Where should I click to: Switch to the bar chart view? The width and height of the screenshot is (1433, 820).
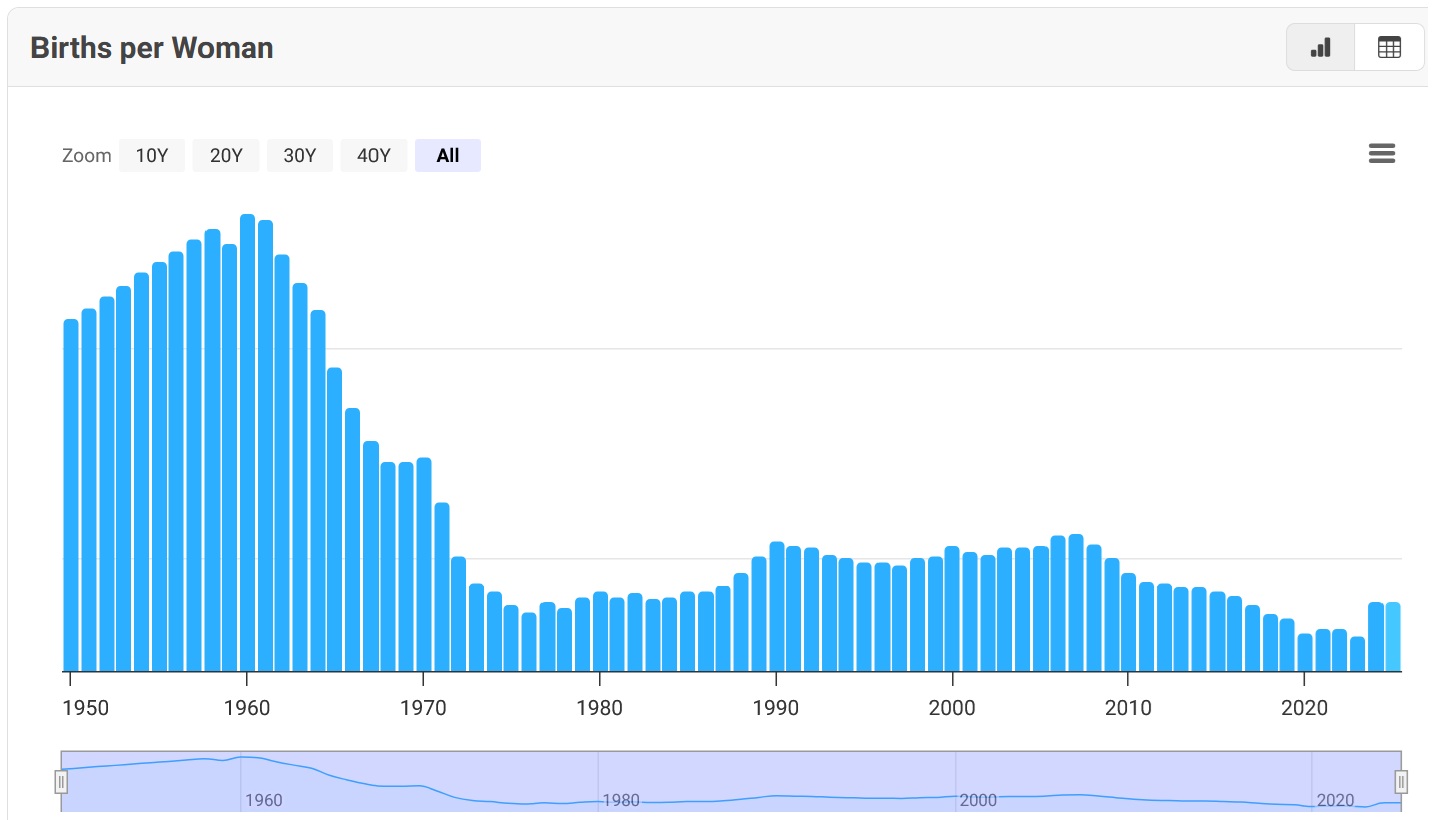coord(1321,47)
